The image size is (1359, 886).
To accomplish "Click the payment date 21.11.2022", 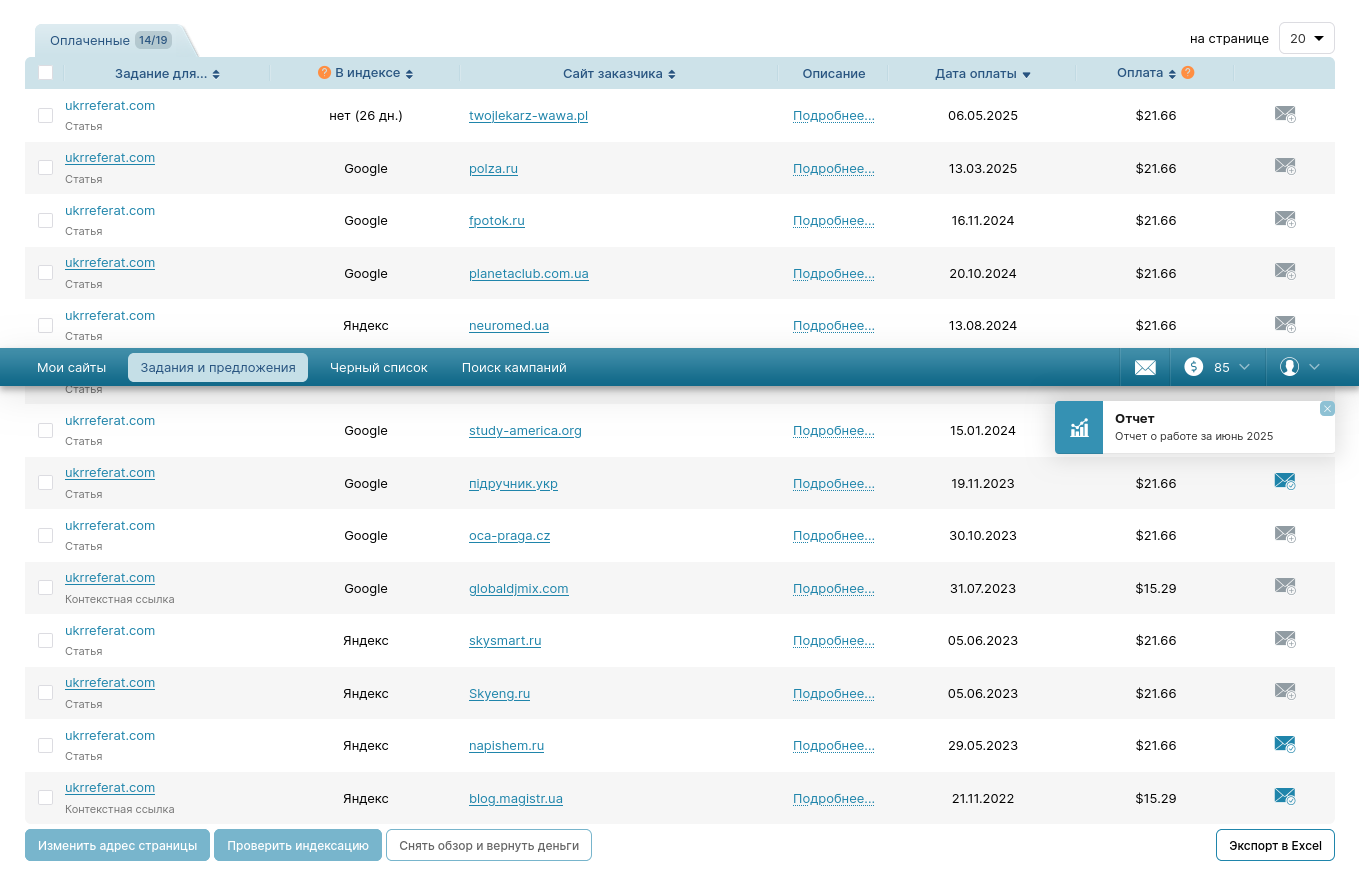I will tap(983, 799).
